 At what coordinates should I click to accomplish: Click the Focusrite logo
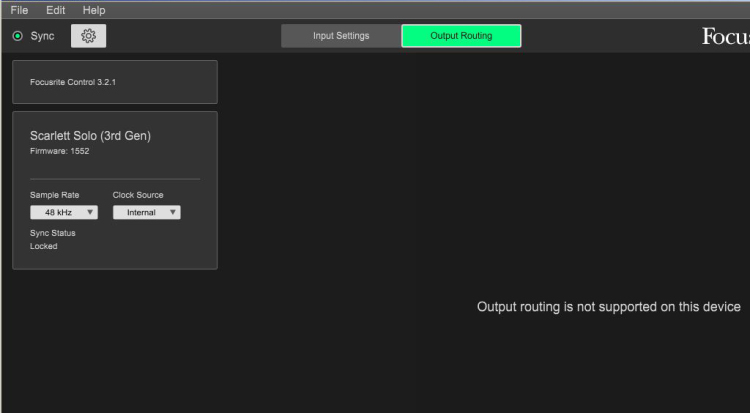(x=725, y=37)
